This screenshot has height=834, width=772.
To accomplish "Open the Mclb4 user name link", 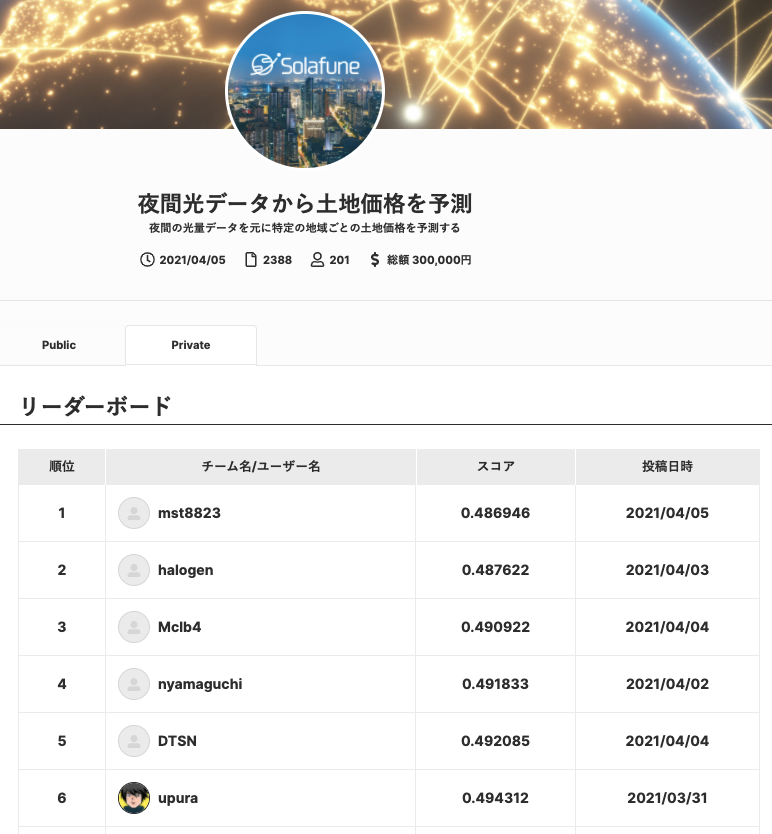I will (x=179, y=627).
